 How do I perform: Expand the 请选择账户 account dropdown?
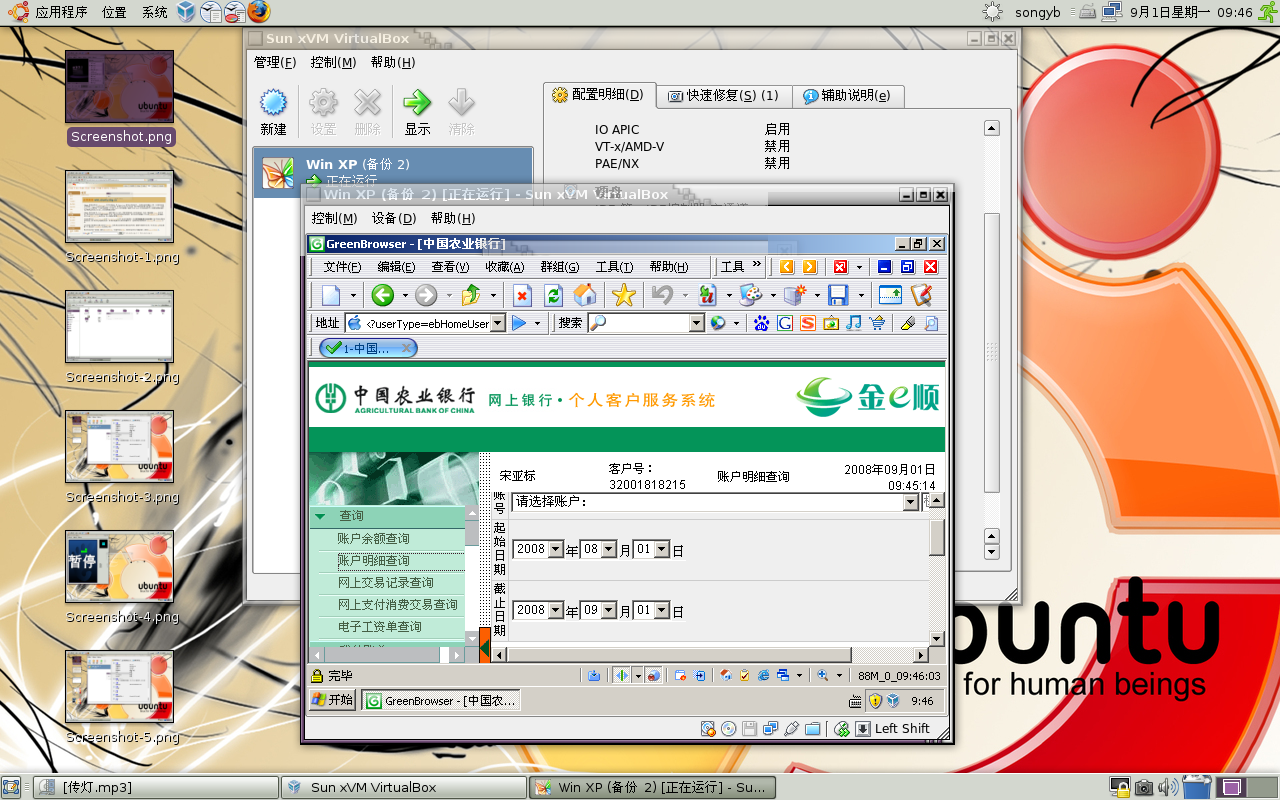(x=910, y=502)
